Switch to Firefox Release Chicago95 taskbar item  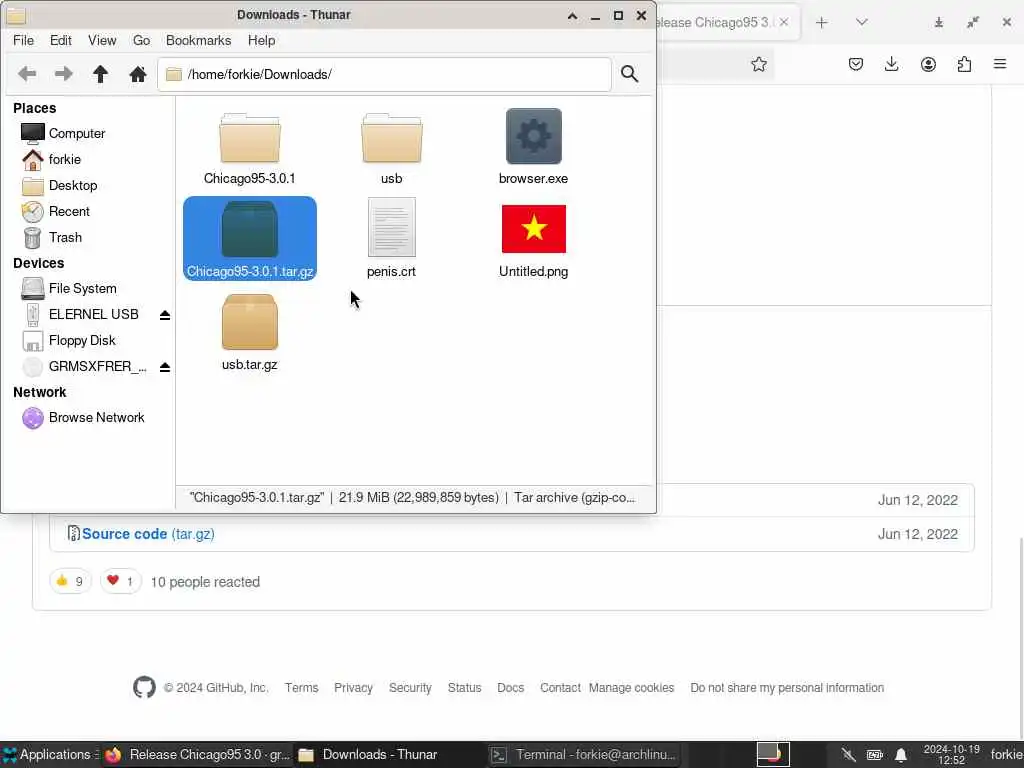point(197,755)
